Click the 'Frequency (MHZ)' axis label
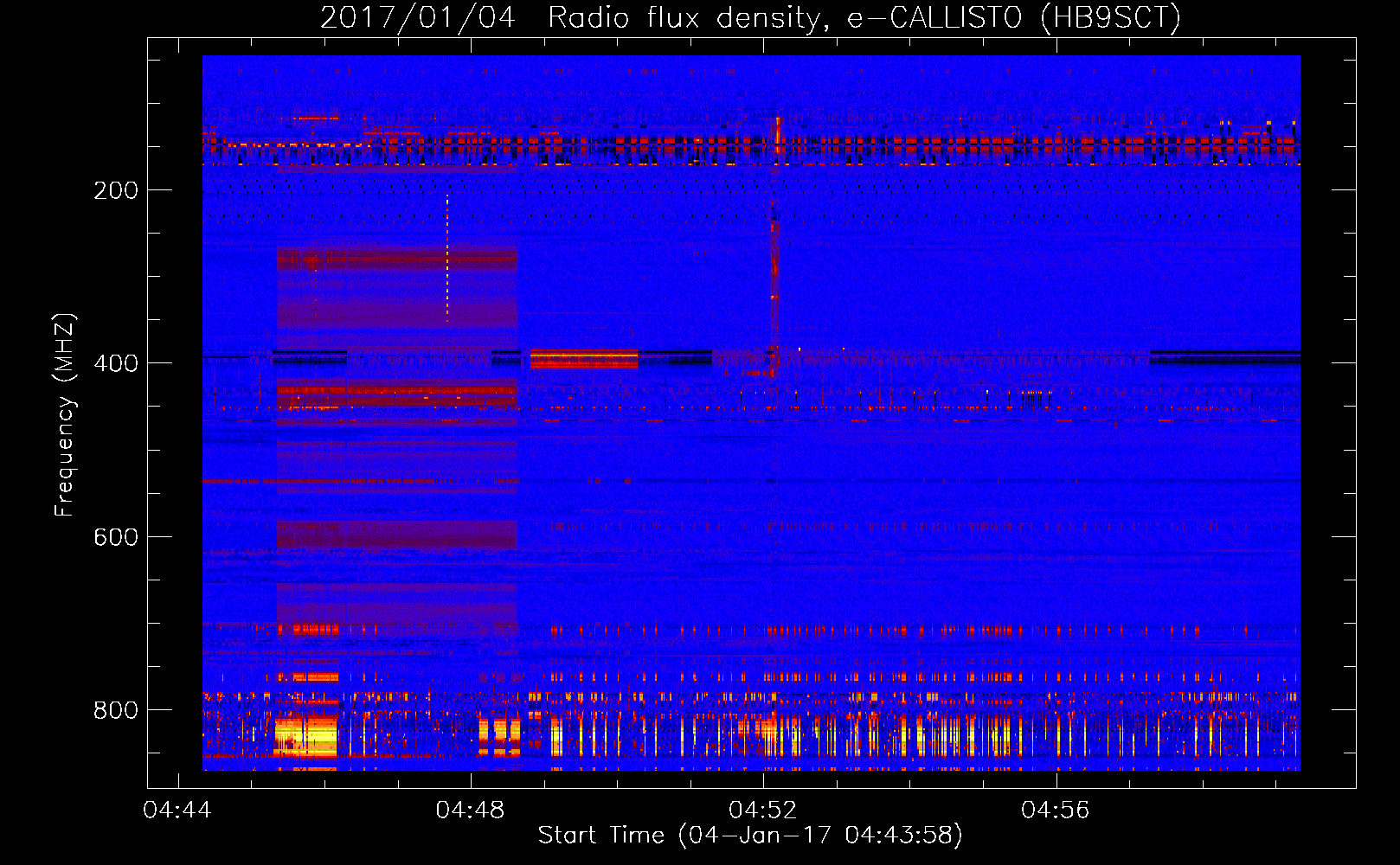 (x=64, y=415)
